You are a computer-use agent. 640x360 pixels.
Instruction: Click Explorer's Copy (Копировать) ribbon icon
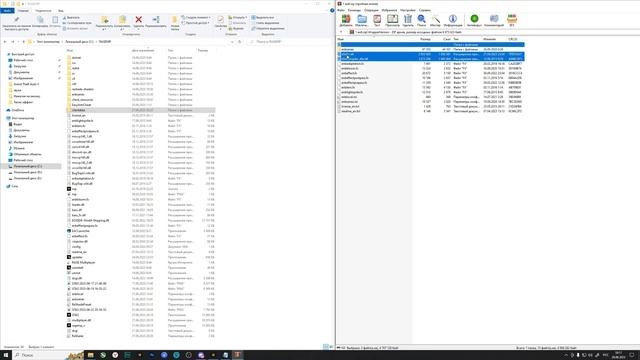tap(40, 22)
